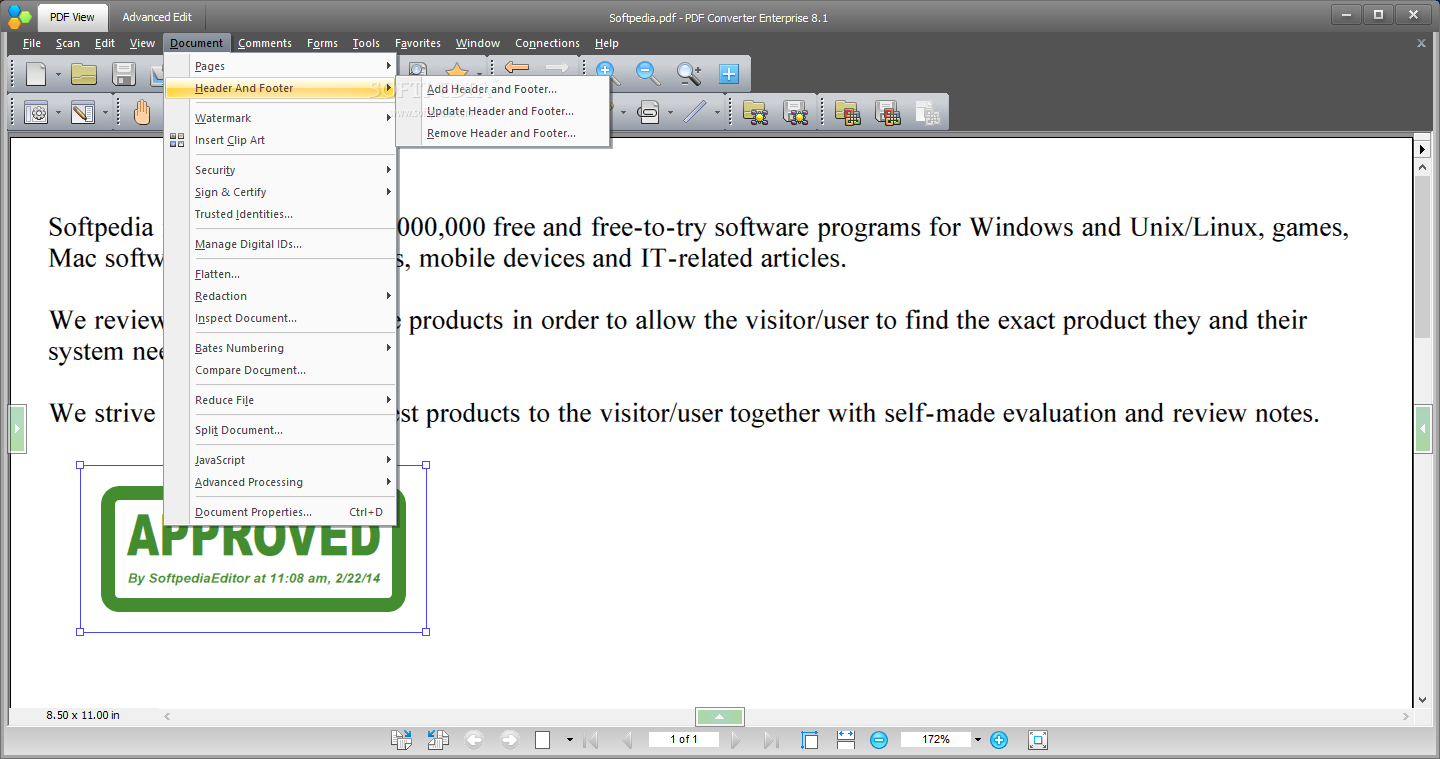Screen dimensions: 1440x759
Task: Open the Comments menu
Action: tap(265, 43)
